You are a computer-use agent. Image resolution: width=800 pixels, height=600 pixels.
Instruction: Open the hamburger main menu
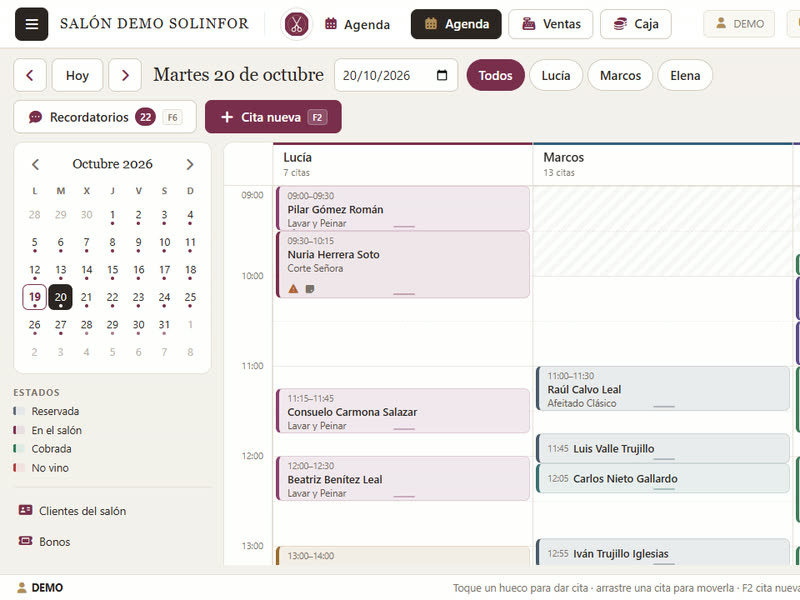[x=32, y=24]
